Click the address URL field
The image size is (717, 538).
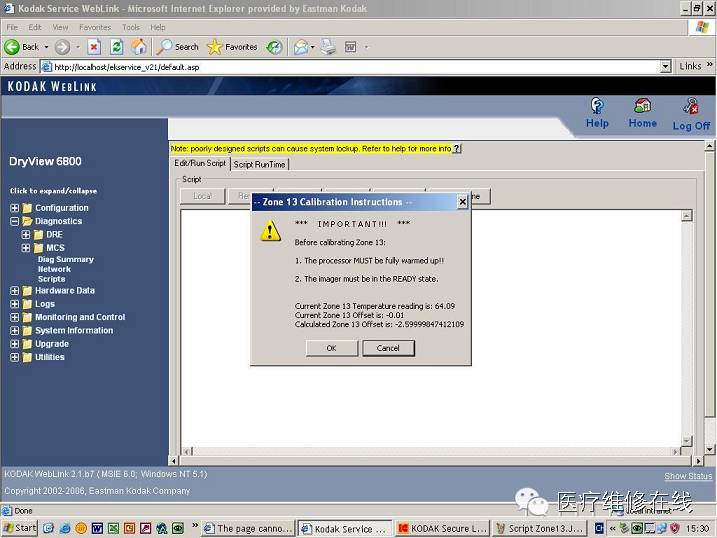pyautogui.click(x=350, y=67)
